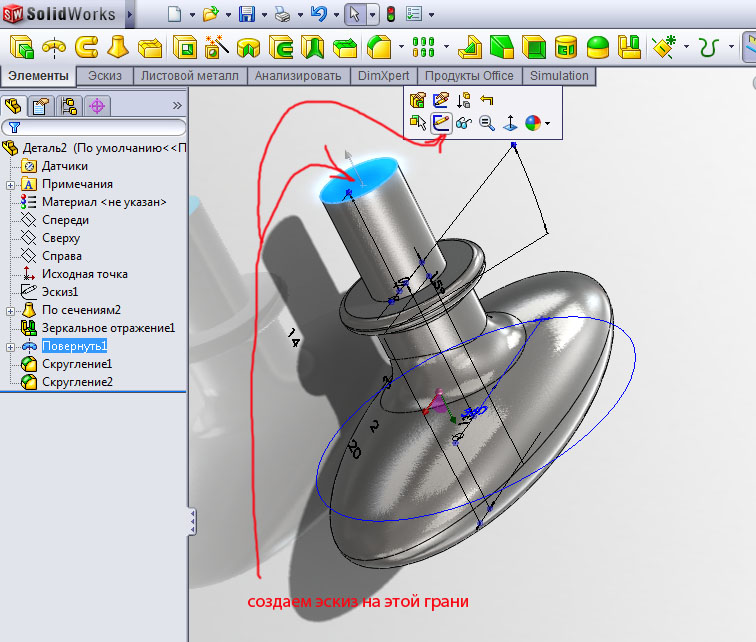
Task: Expand the Повернуть1 feature node
Action: tap(10, 346)
